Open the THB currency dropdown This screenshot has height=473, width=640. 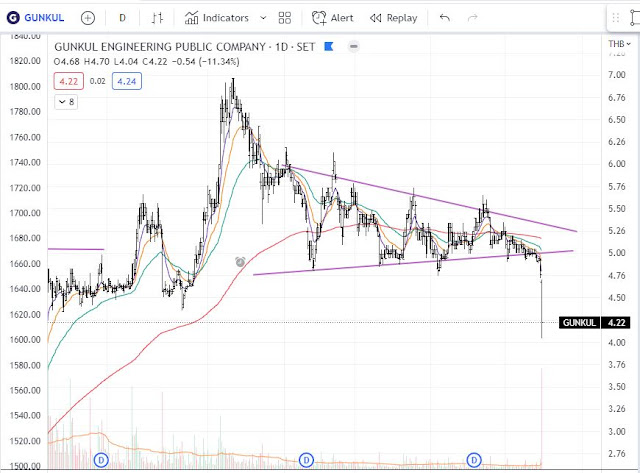tap(619, 44)
